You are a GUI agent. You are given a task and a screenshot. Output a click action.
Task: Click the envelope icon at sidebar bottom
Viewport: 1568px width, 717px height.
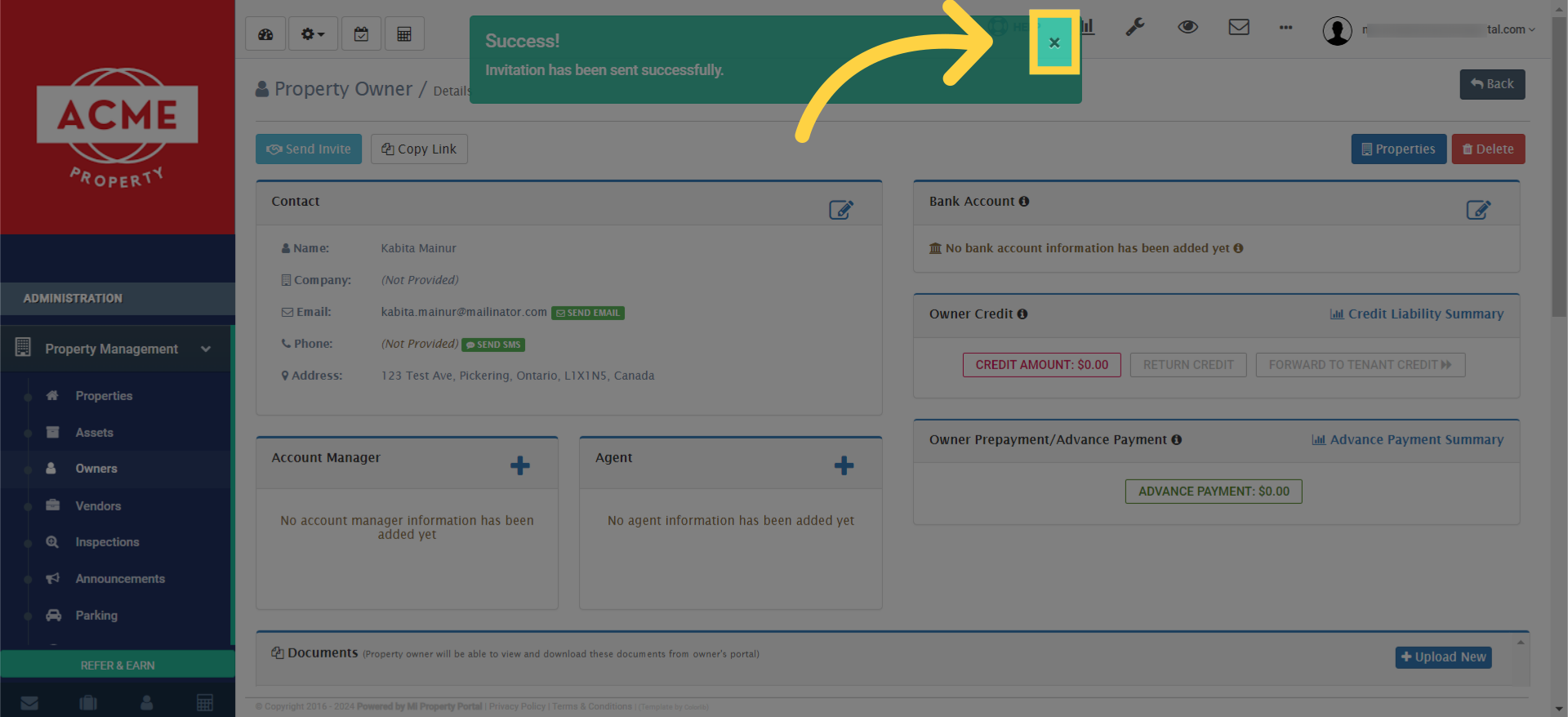coord(29,703)
